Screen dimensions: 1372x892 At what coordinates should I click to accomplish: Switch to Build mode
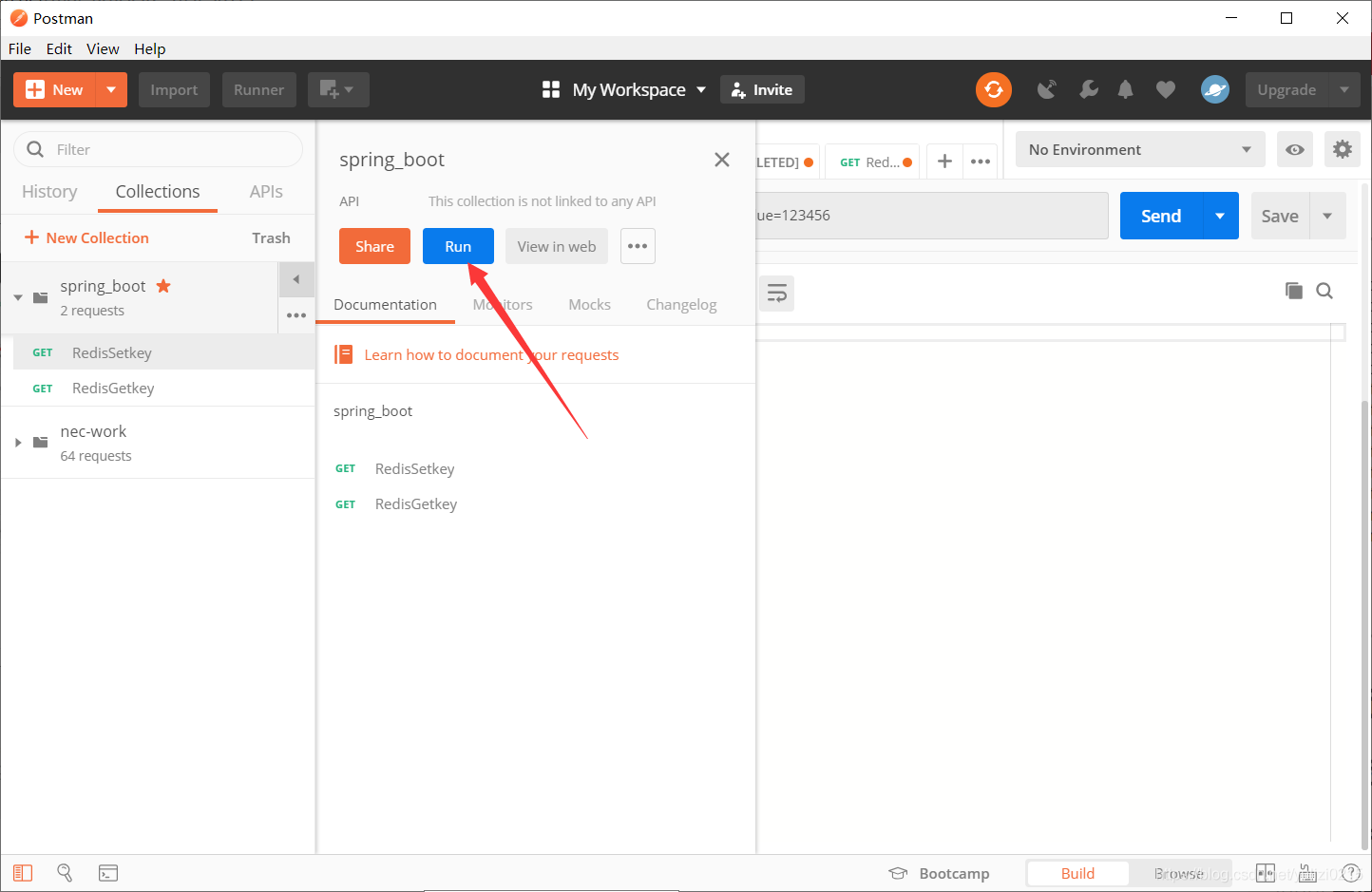[1077, 873]
